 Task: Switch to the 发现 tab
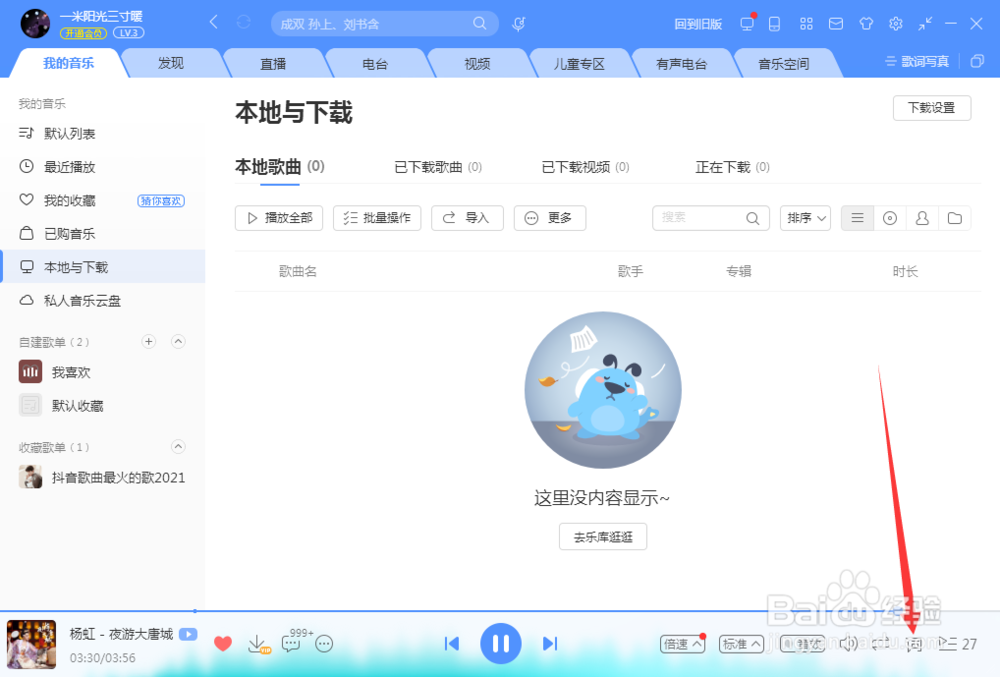coord(171,63)
